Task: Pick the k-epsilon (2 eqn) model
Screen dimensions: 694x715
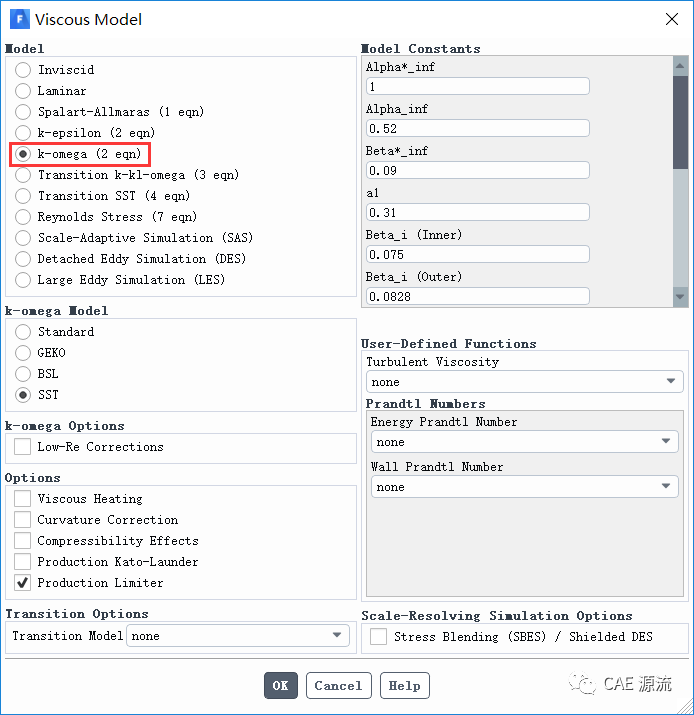Action: coord(23,133)
